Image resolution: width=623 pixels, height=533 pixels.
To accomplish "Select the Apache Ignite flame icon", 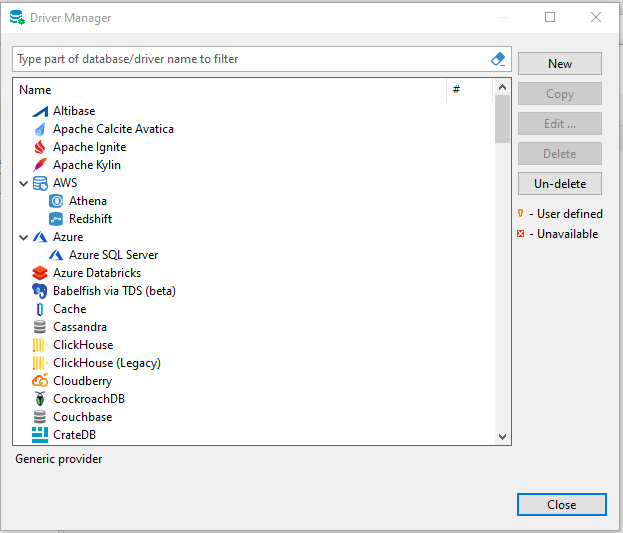I will coord(40,147).
